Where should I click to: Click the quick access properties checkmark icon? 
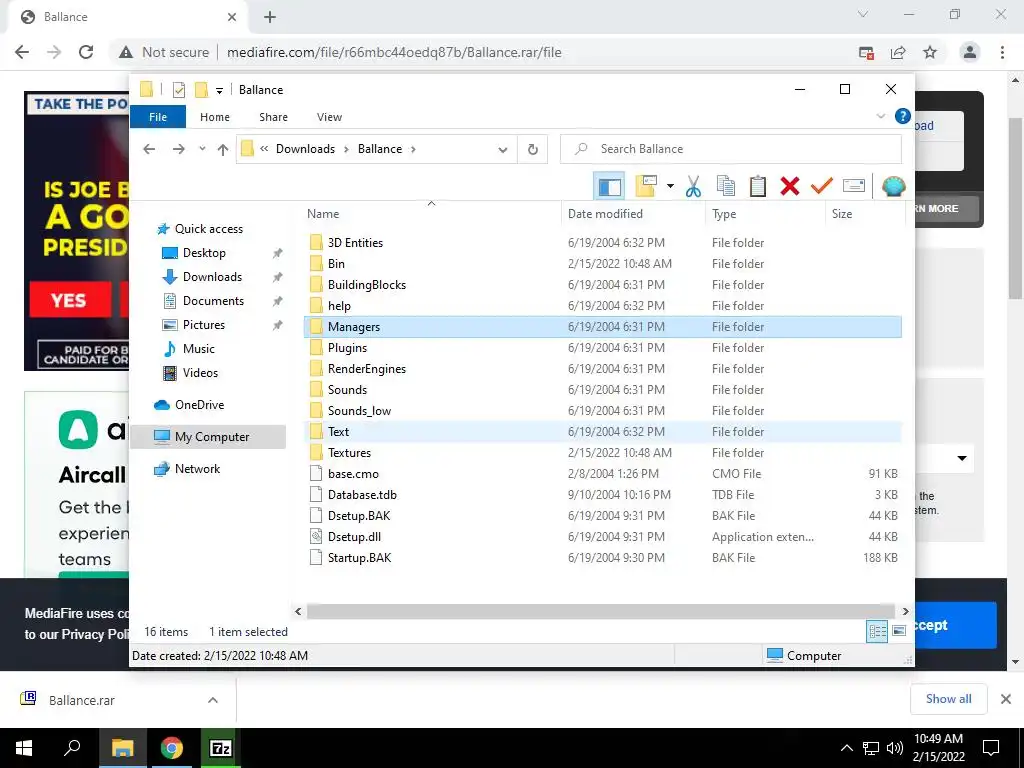coord(178,90)
